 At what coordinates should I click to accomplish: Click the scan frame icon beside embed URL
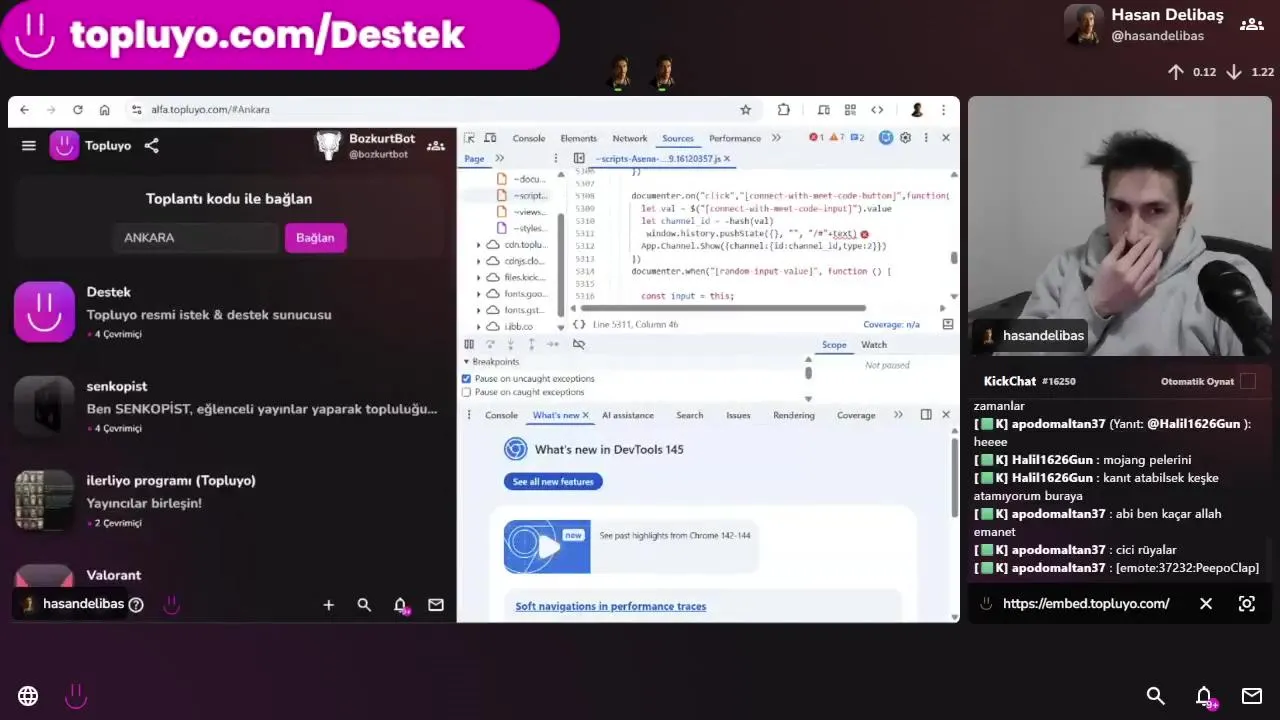[x=1247, y=604]
